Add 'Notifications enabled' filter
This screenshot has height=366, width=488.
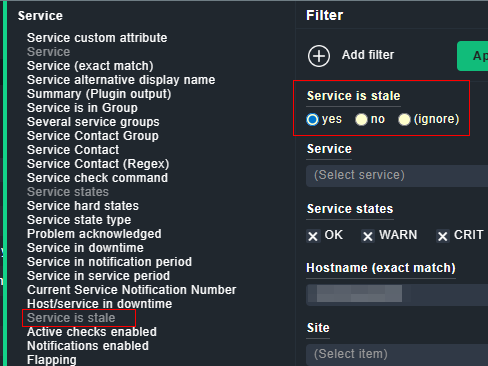click(x=88, y=346)
